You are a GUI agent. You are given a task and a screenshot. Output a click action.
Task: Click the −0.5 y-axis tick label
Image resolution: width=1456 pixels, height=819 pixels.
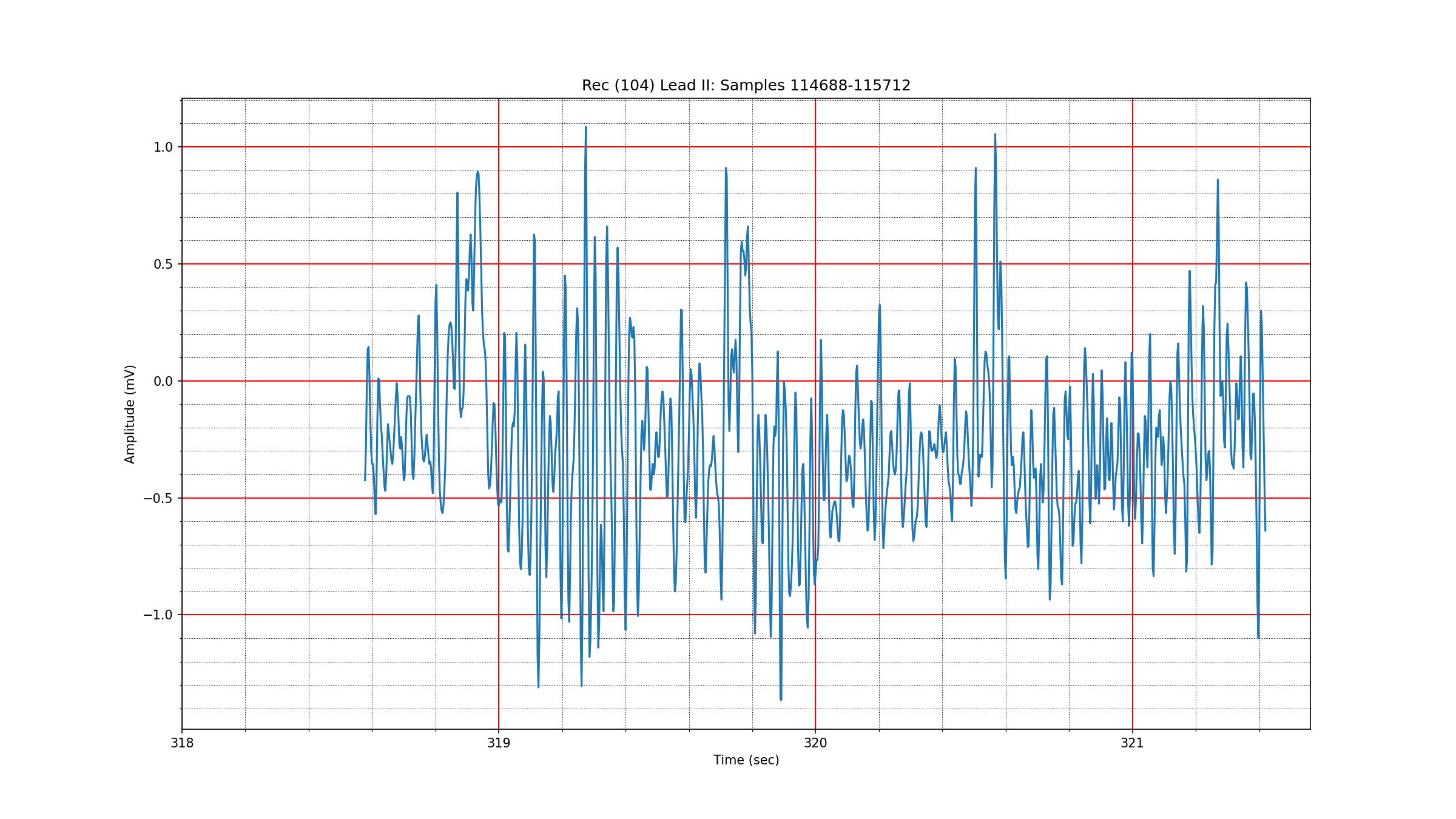coord(158,499)
